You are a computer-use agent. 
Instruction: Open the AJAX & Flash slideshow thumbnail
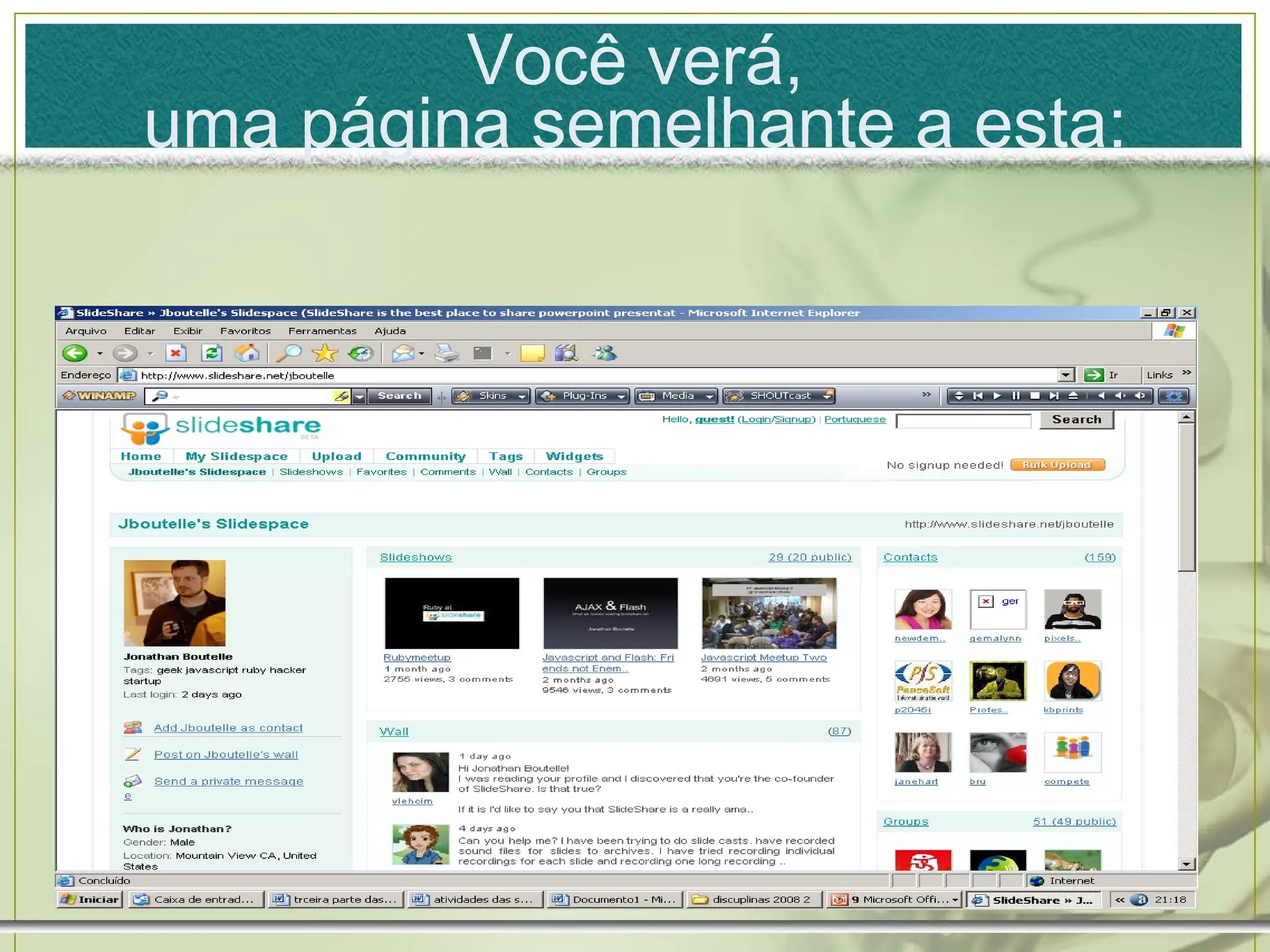pyautogui.click(x=611, y=613)
